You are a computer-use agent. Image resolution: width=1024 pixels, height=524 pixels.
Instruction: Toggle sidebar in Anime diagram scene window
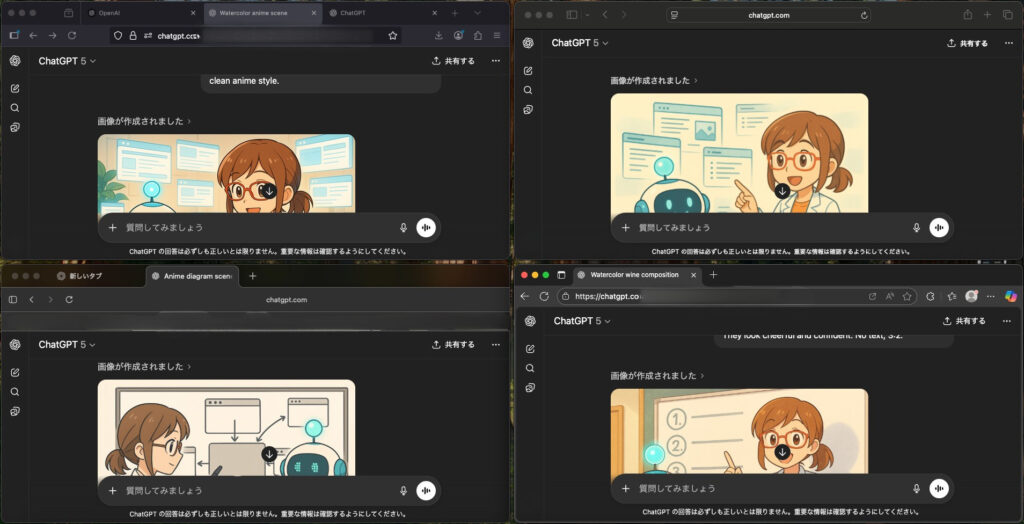[x=13, y=299]
